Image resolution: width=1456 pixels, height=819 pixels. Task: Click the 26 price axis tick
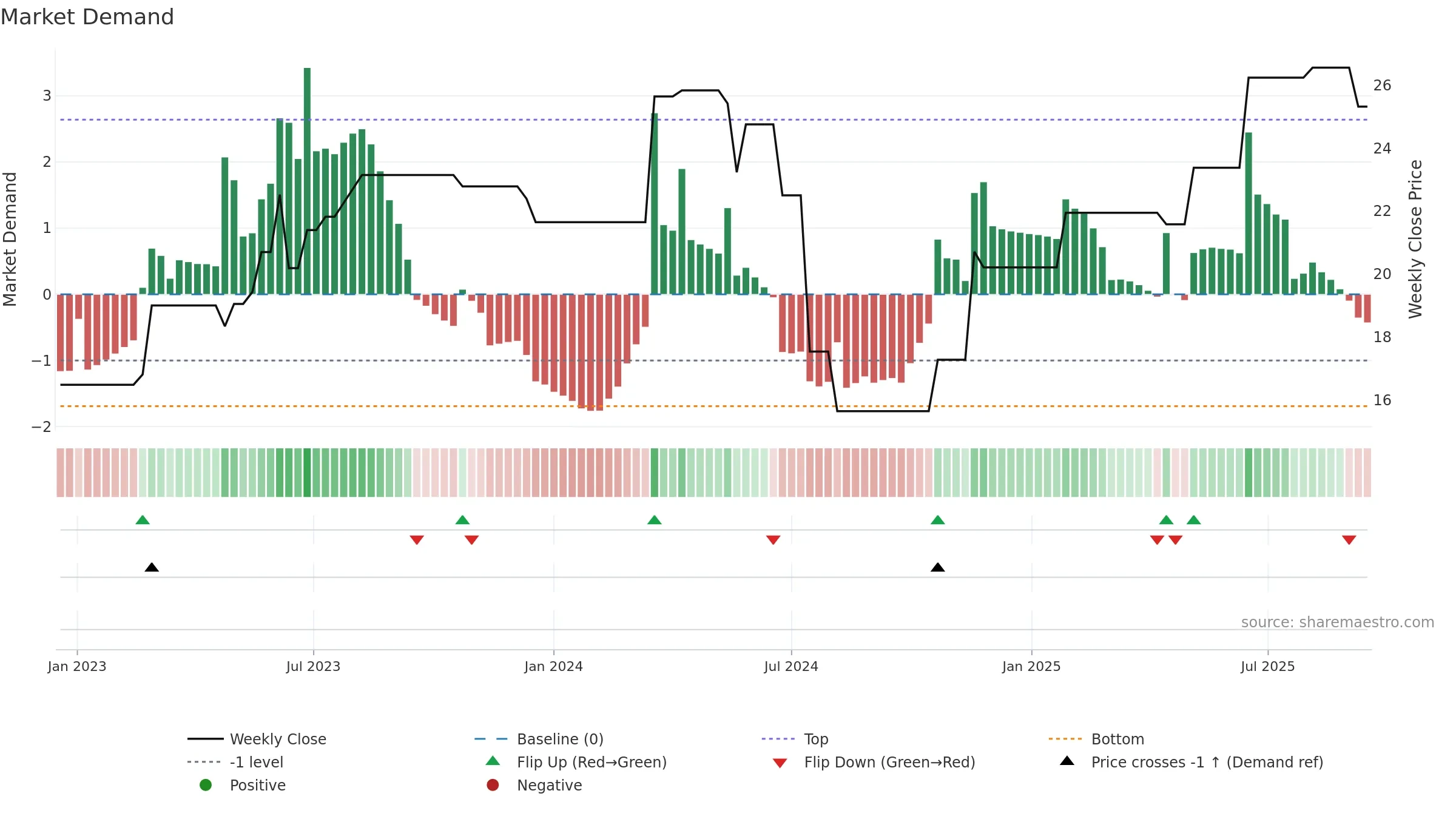coord(1383,86)
